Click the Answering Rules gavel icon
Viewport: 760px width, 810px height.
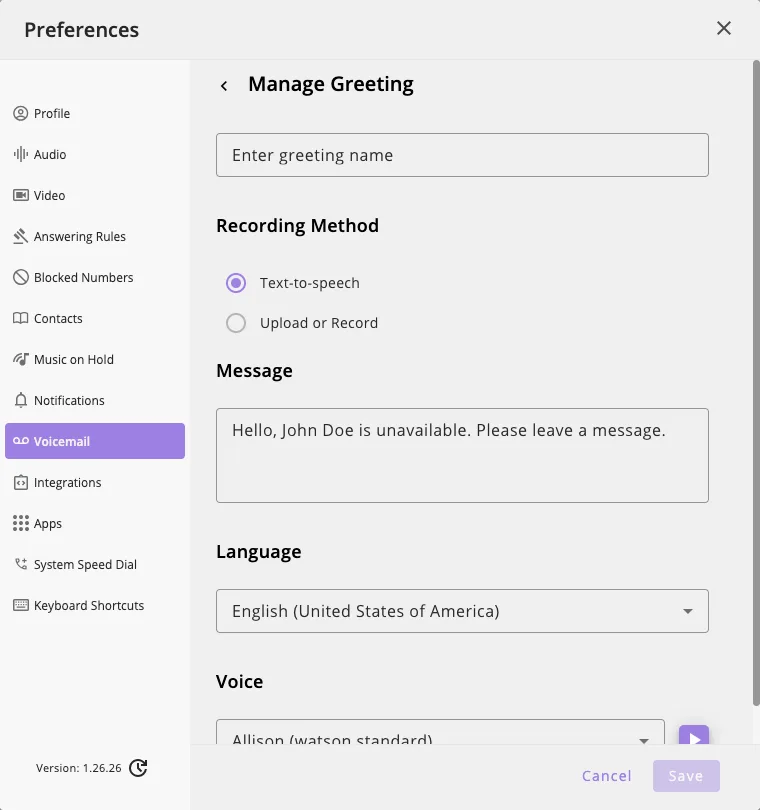pyautogui.click(x=21, y=236)
